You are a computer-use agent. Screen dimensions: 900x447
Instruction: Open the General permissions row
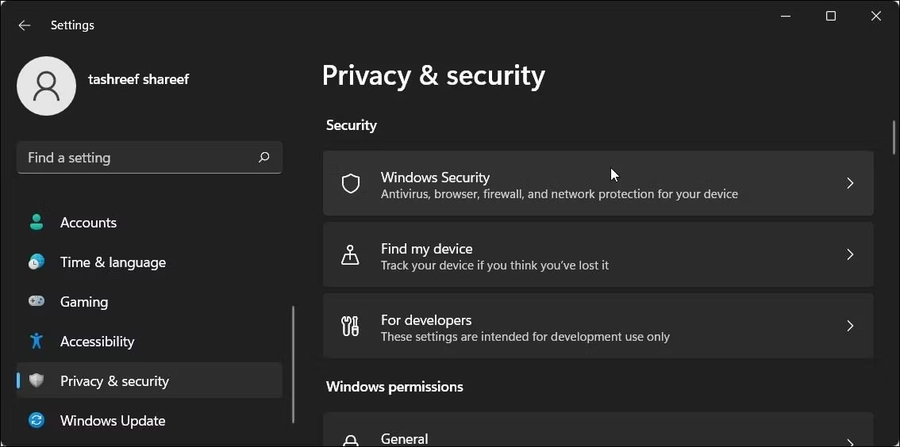click(x=597, y=435)
